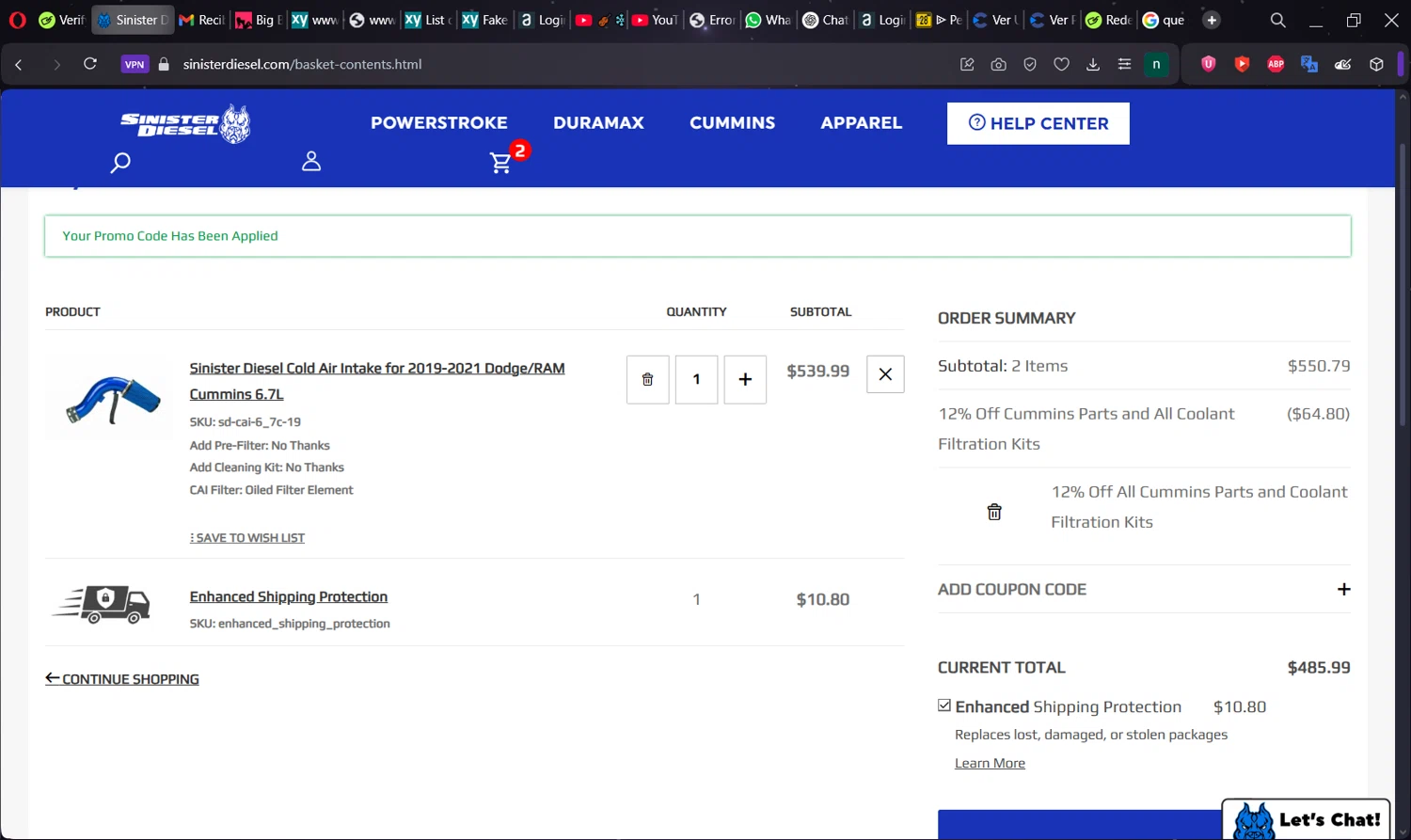Viewport: 1411px width, 840px height.
Task: Click discount amount ($64.80)
Action: point(1318,414)
